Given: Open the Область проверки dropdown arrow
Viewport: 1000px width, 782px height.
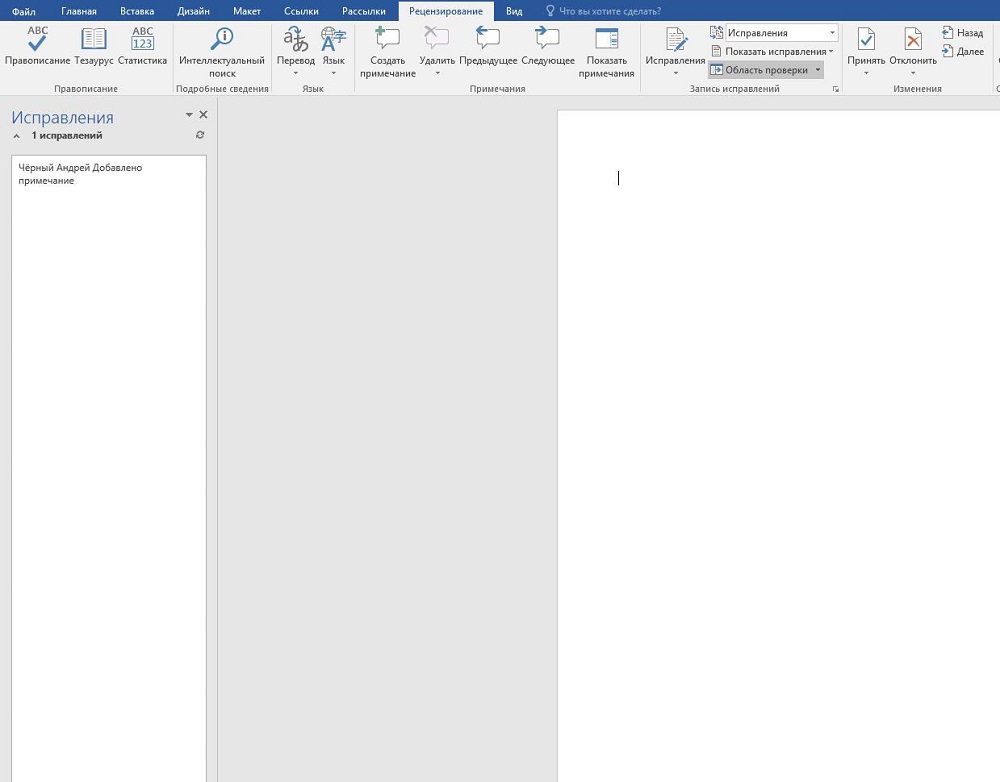Looking at the screenshot, I should tap(818, 70).
